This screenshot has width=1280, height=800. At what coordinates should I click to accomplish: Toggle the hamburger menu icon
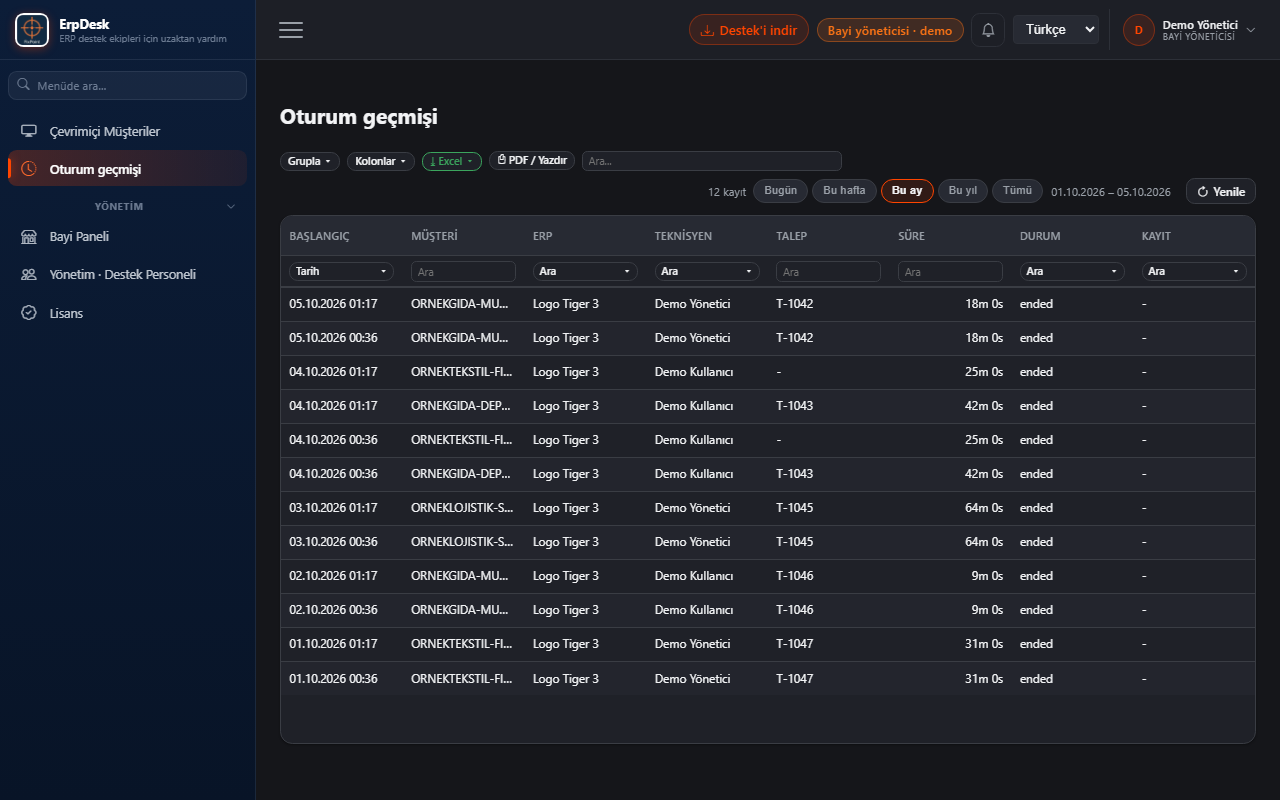point(291,30)
